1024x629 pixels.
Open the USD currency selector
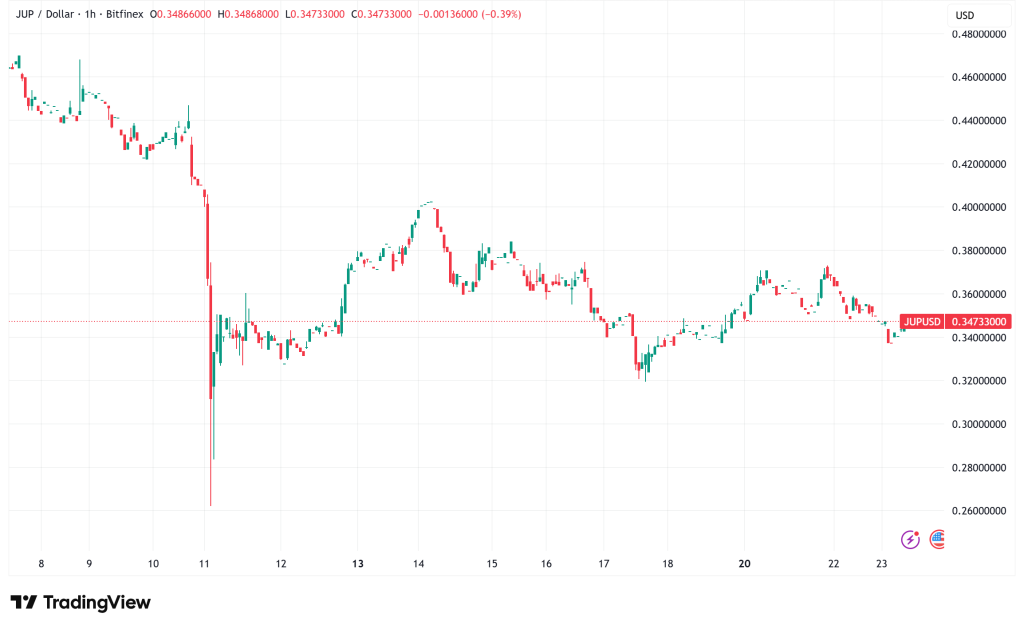point(965,15)
